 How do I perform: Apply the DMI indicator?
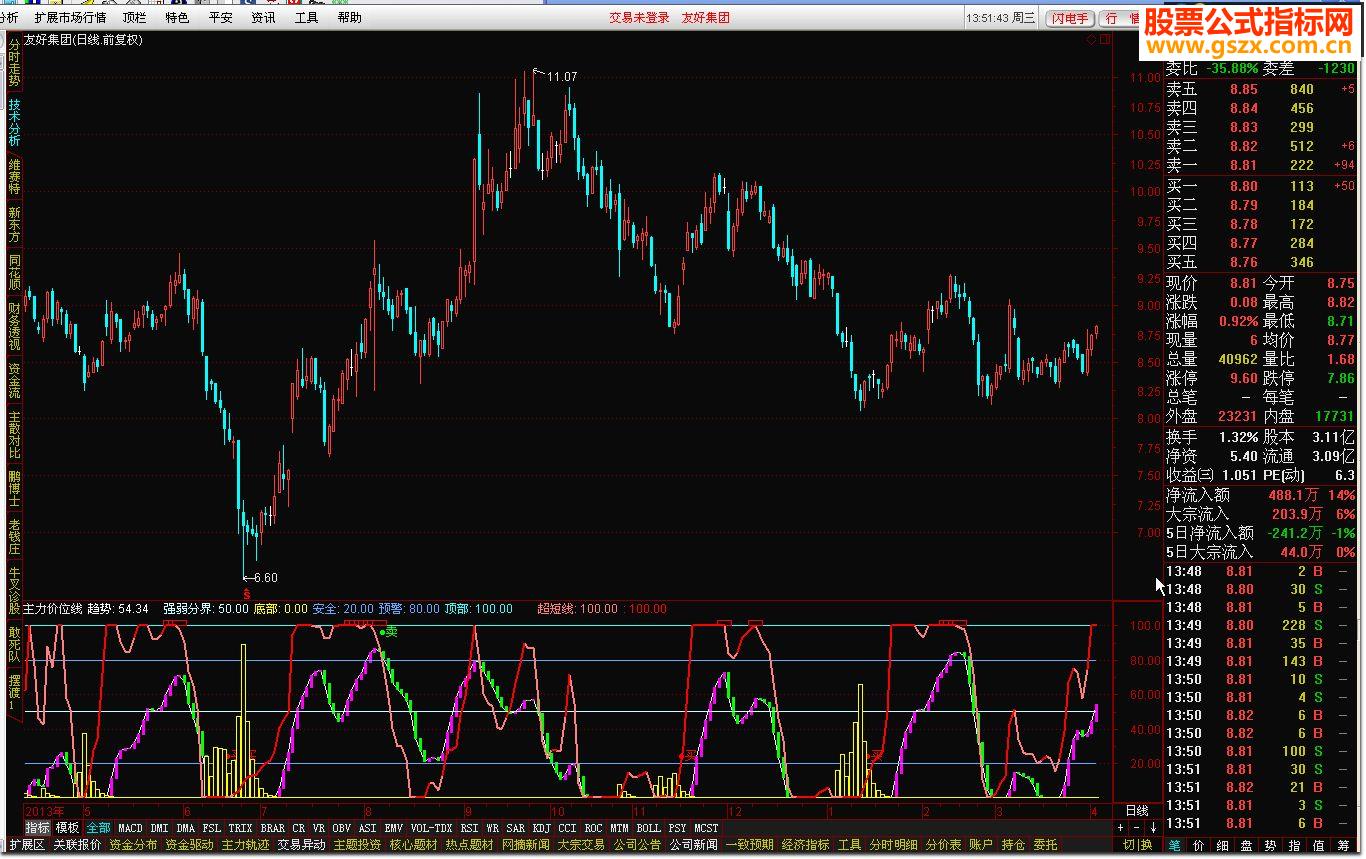(x=159, y=828)
